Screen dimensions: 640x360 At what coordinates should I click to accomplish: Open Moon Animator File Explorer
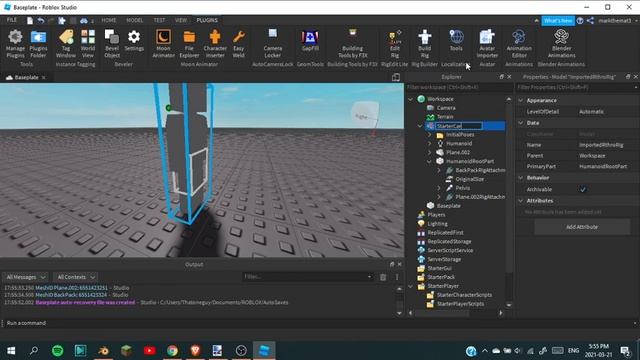[189, 44]
